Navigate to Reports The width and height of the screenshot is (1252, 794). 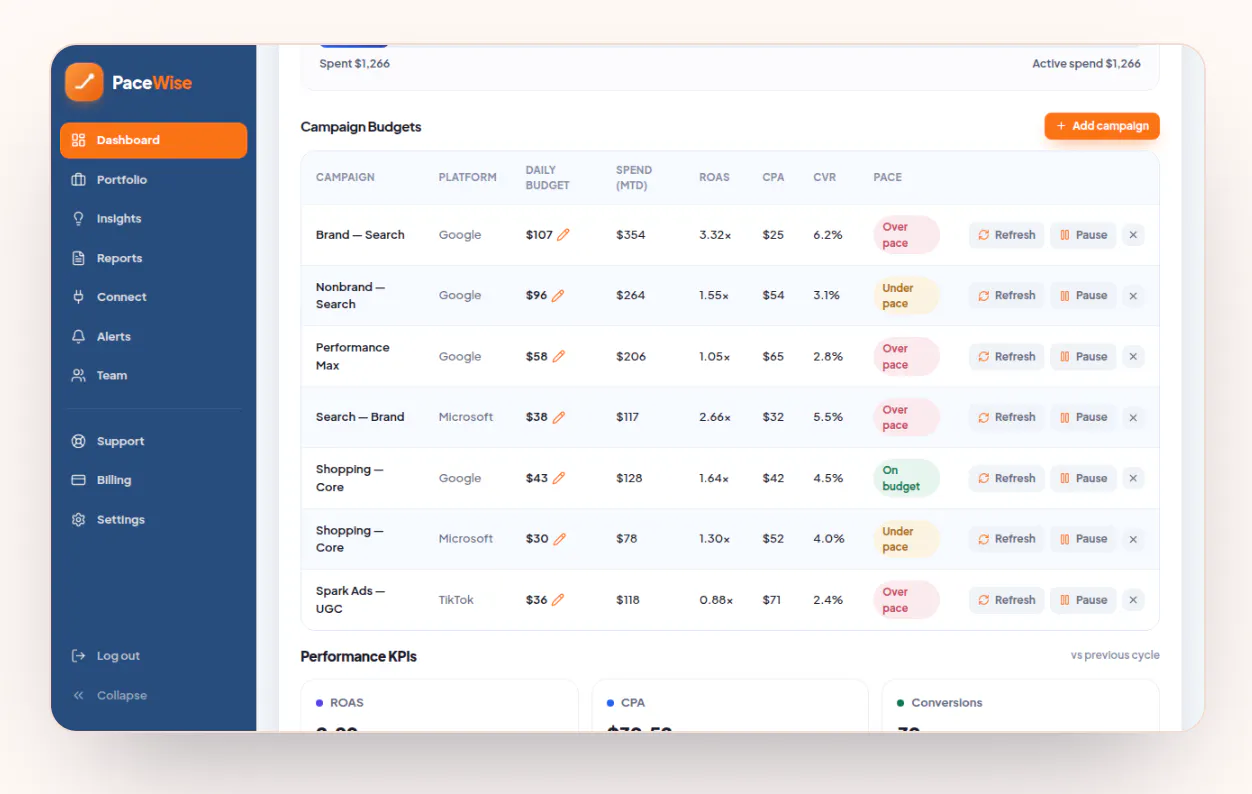[153, 258]
